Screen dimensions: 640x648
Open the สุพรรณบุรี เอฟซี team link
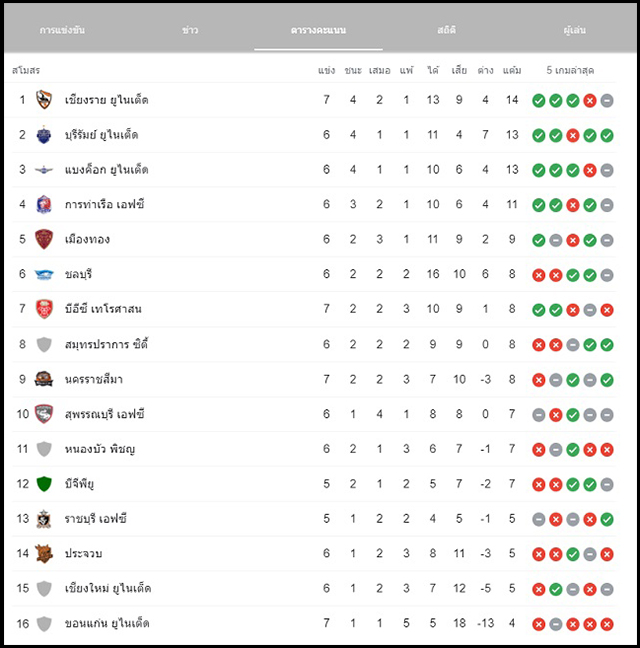coord(104,414)
